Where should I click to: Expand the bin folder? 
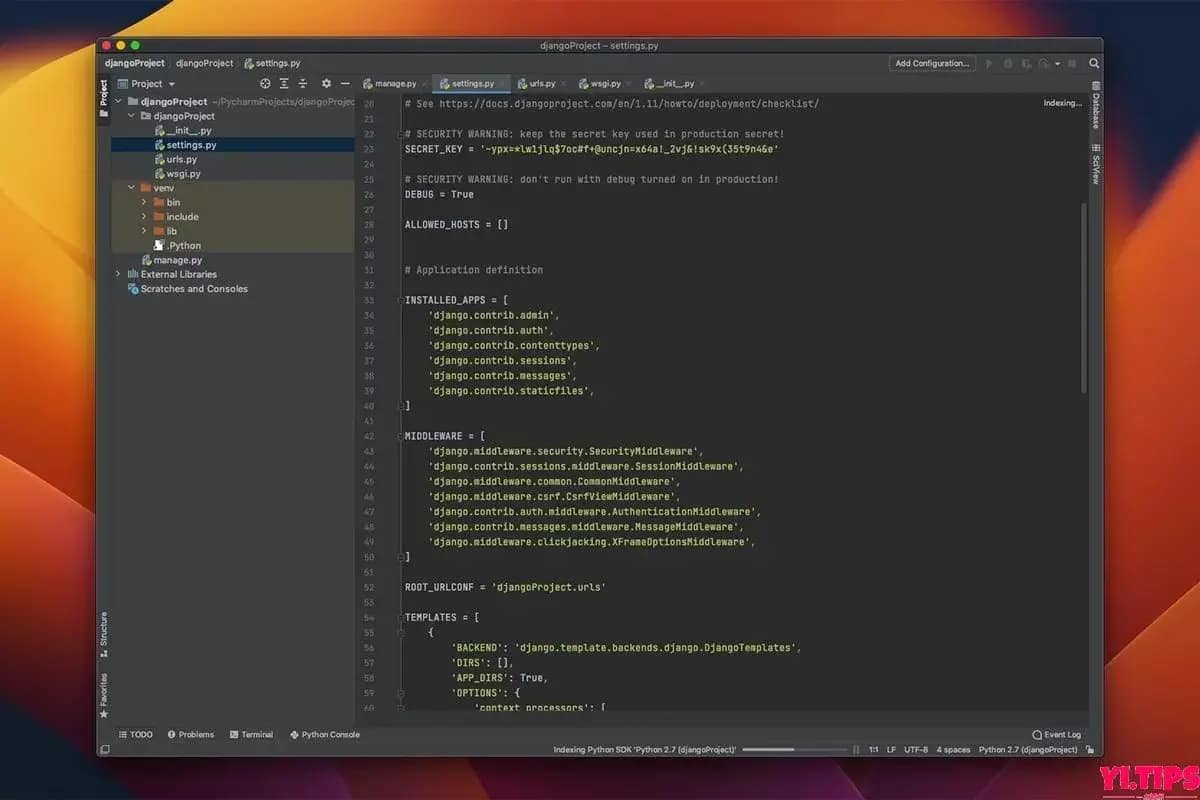click(x=145, y=202)
